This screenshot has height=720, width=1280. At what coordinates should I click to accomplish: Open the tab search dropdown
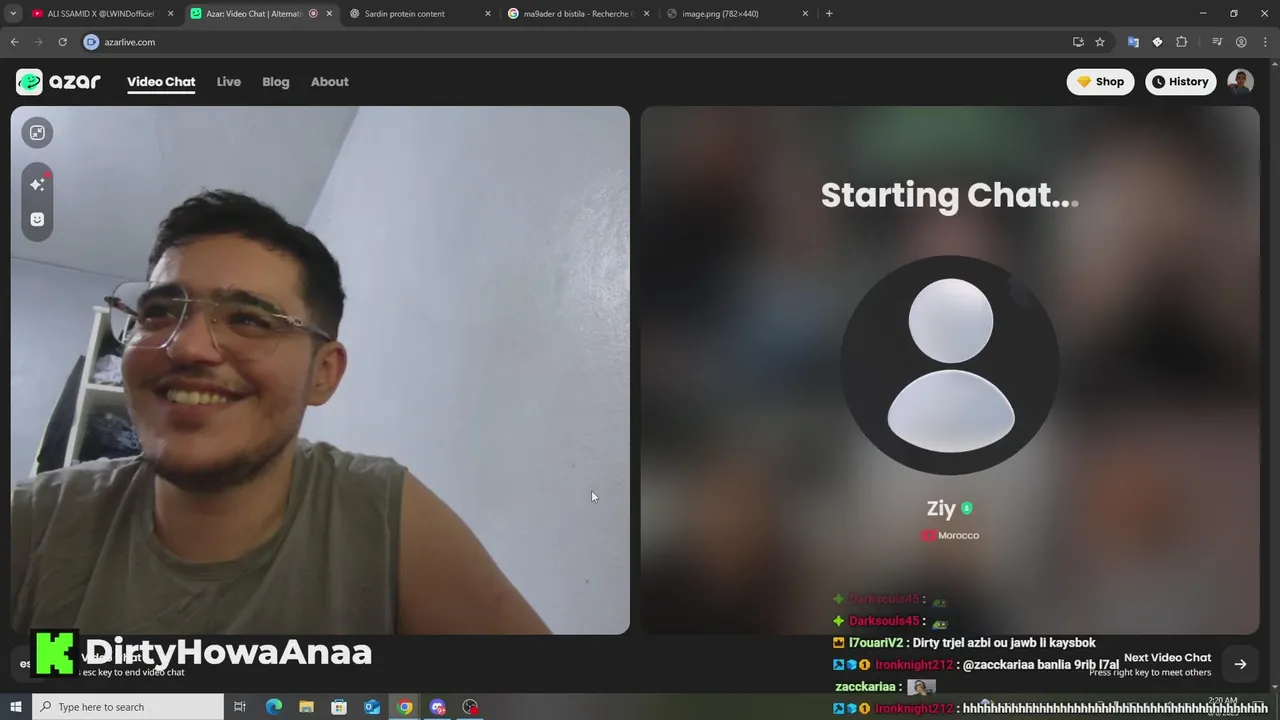coord(13,14)
